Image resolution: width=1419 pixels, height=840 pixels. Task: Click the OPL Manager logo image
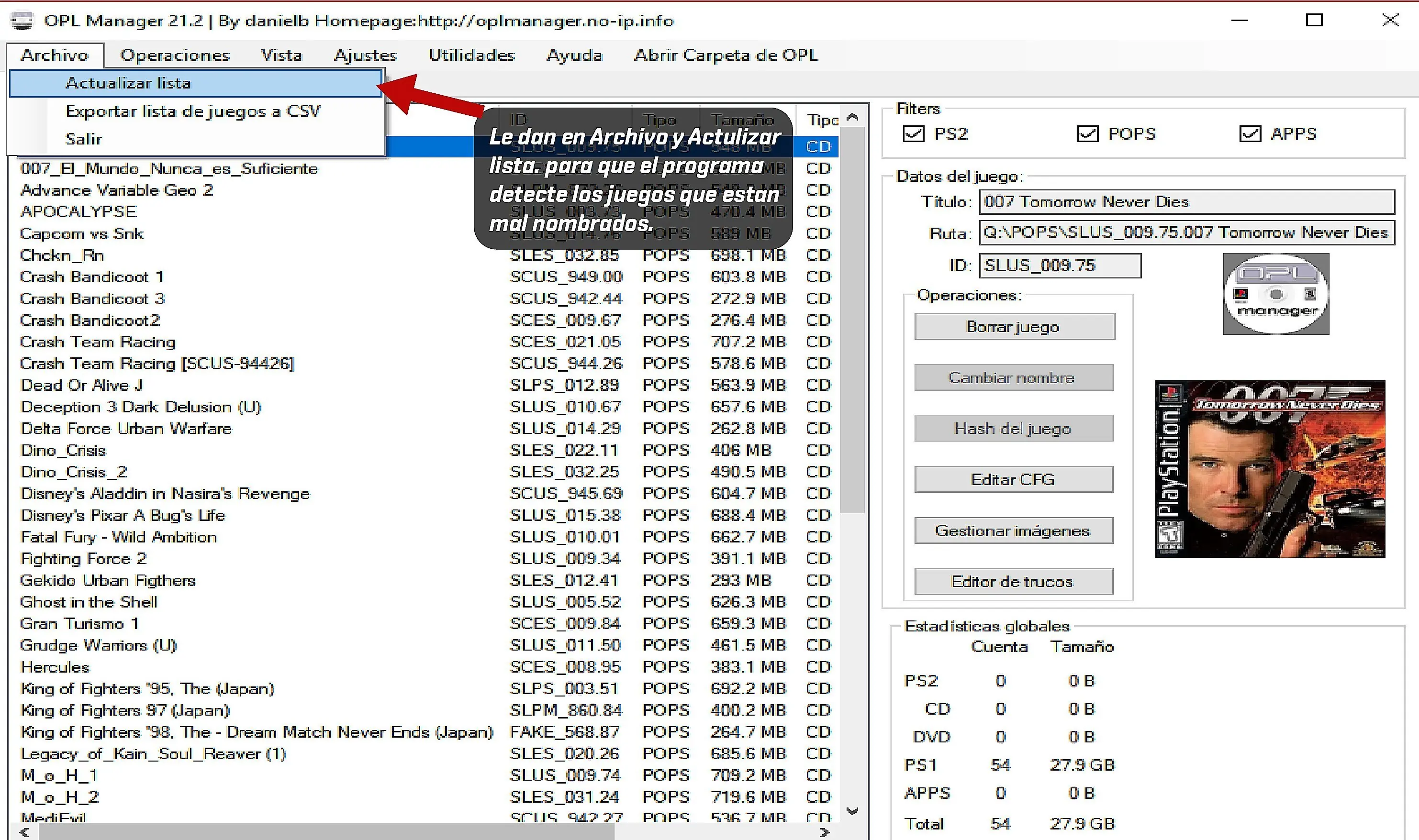1276,294
